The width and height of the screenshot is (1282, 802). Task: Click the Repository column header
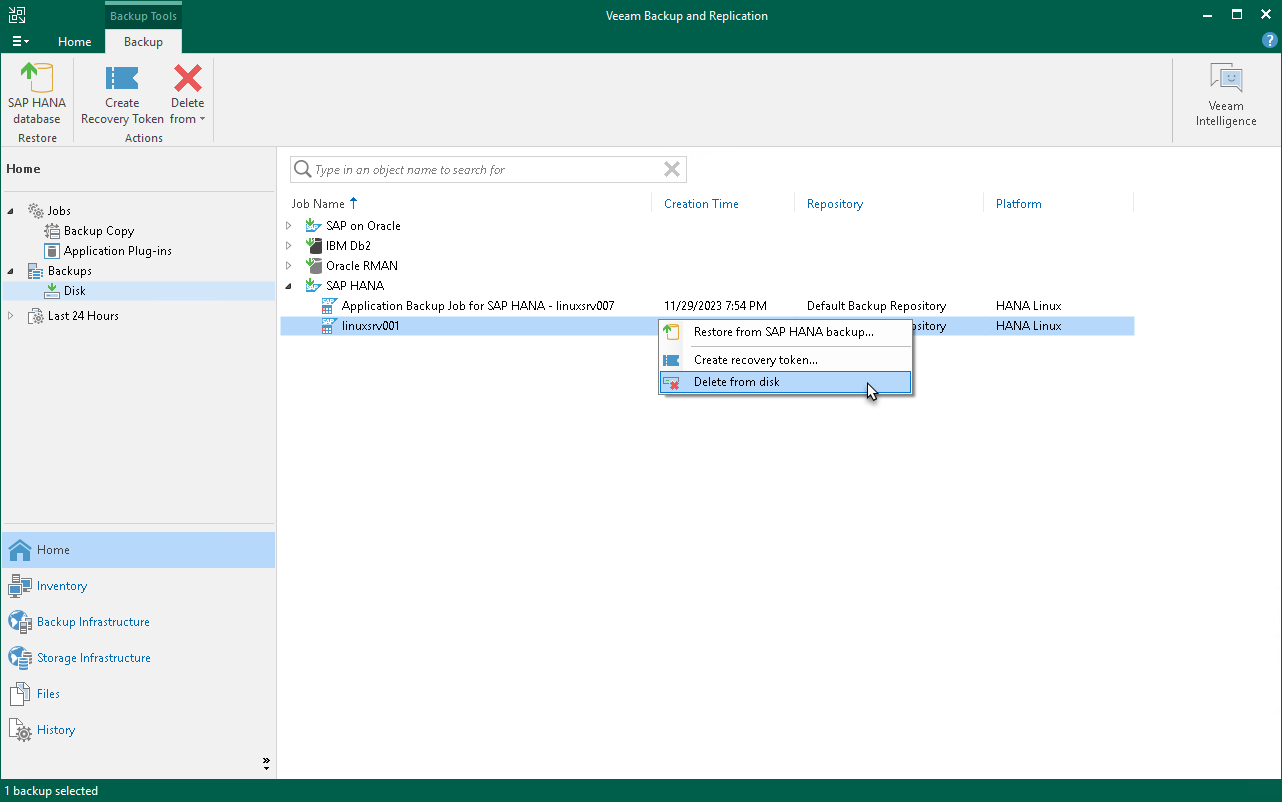[834, 204]
